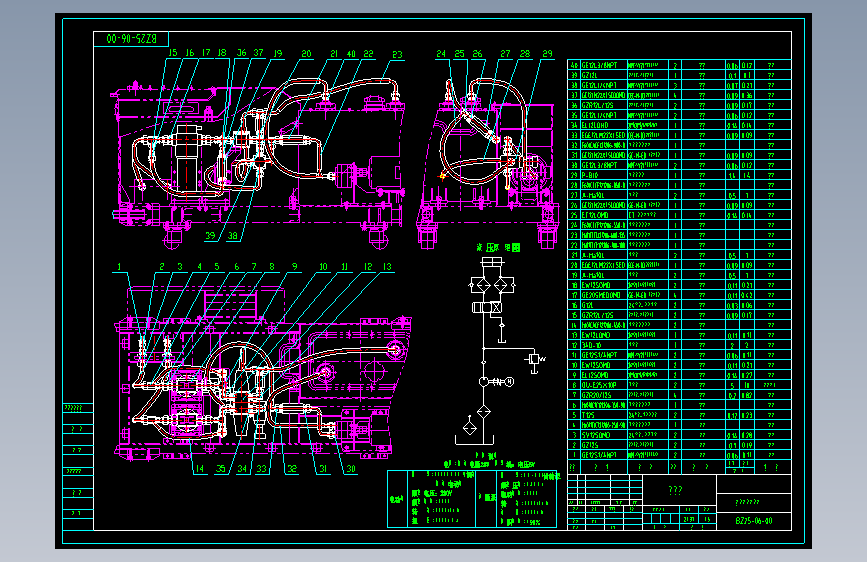Select the hydraulic schematic title label
The height and width of the screenshot is (562, 867).
[x=498, y=248]
